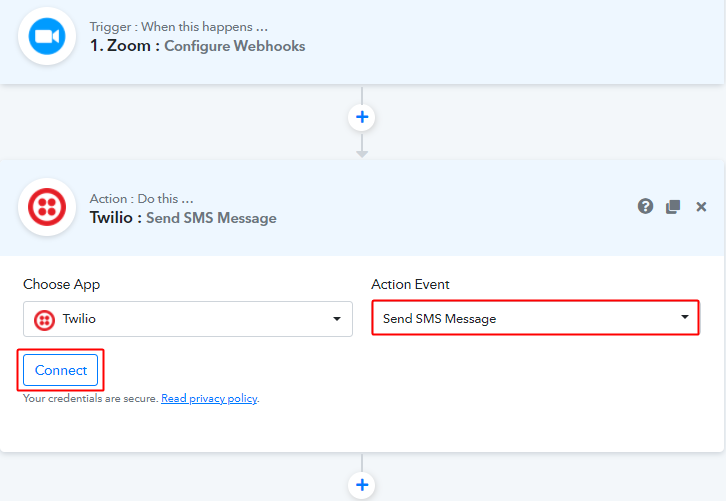Click the Zoom trigger app icon

pyautogui.click(x=47, y=36)
